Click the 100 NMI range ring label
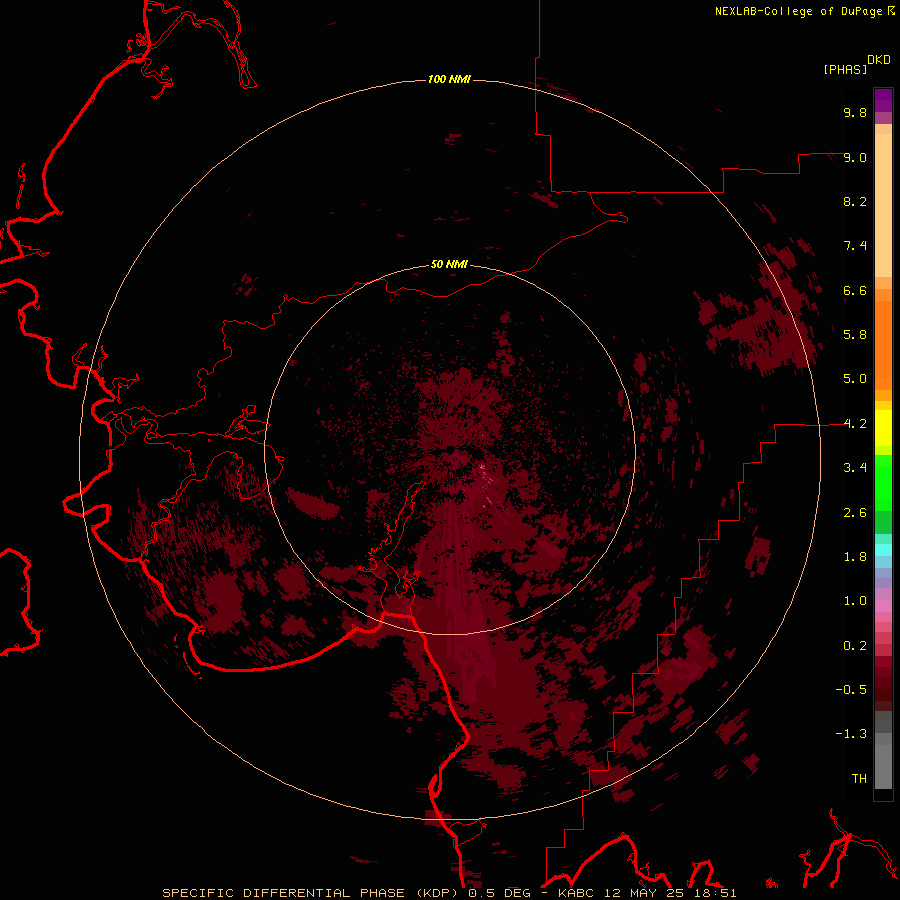 coord(449,79)
